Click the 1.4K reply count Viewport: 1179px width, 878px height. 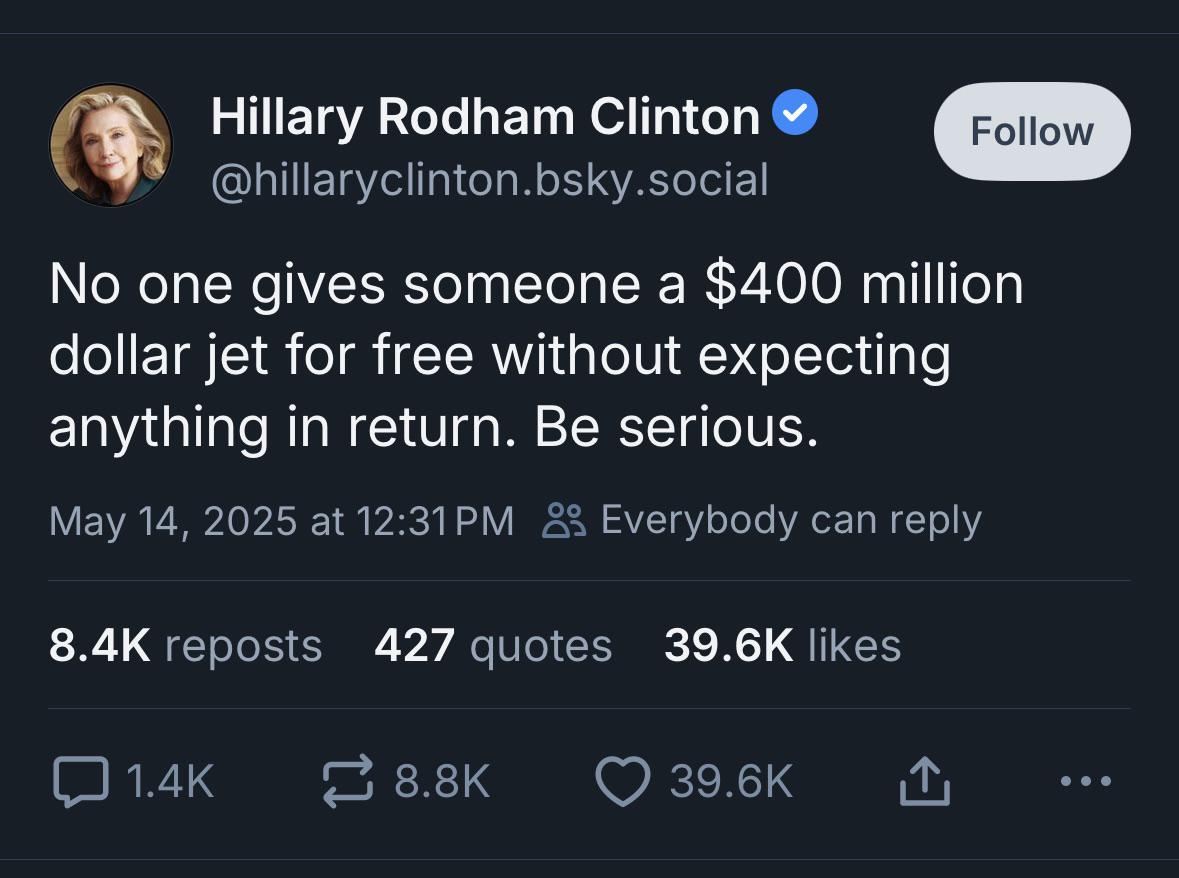point(171,782)
